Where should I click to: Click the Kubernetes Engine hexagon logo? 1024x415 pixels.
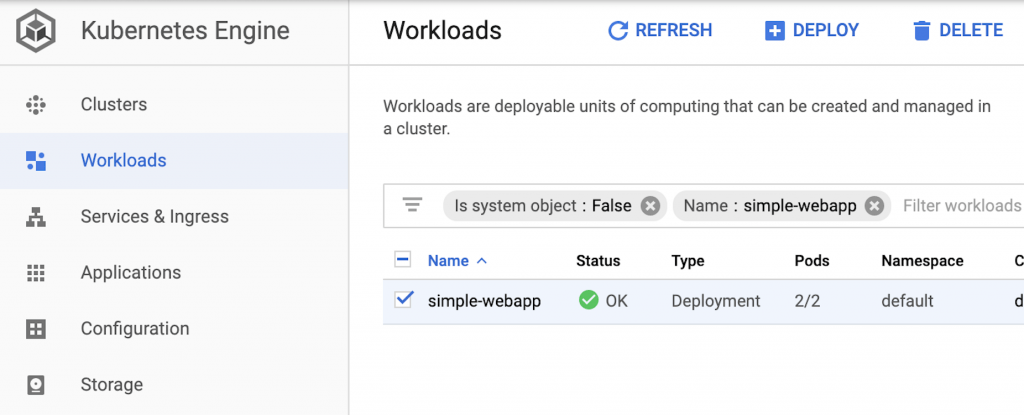click(36, 31)
